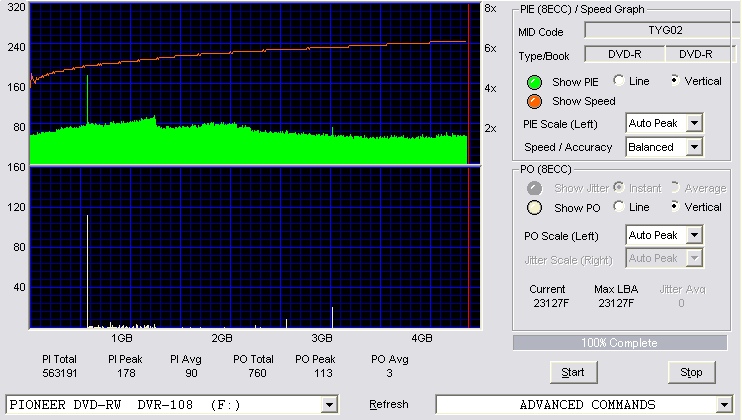Toggle the greyed Show Jitter indicator
Viewport: 742px width, 420px height.
tap(534, 188)
